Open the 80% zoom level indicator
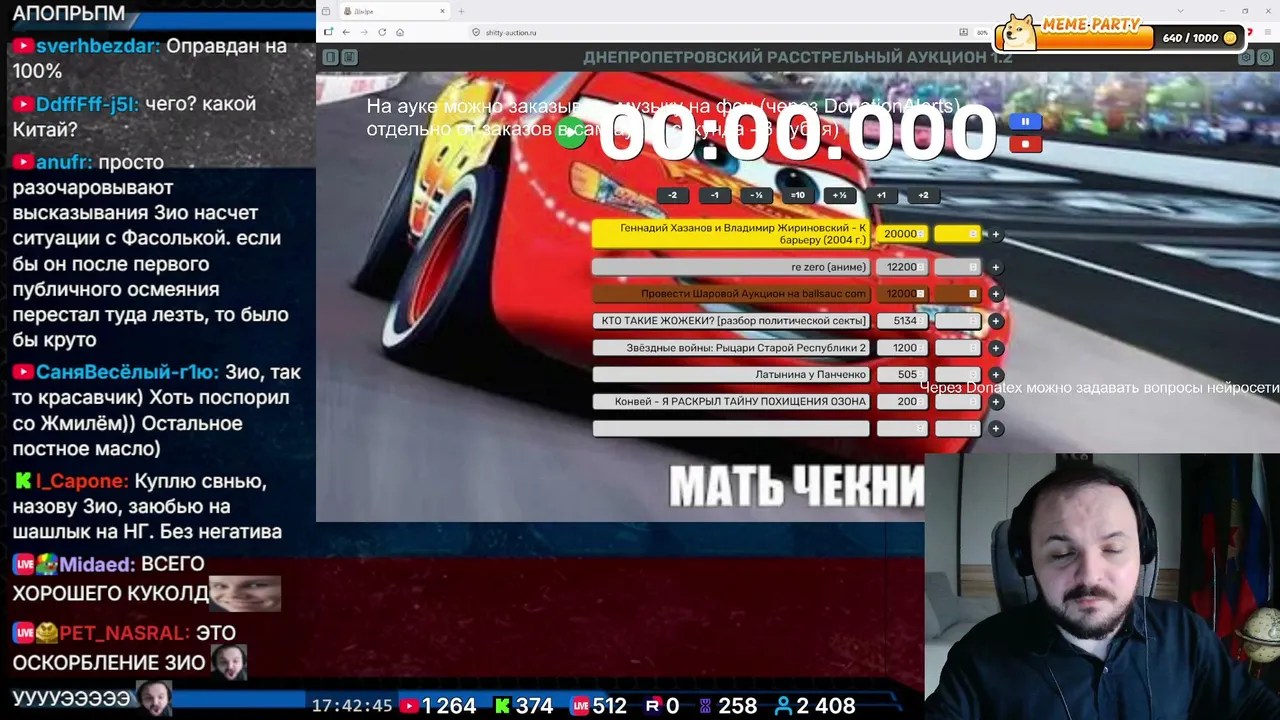The height and width of the screenshot is (720, 1280). click(x=983, y=32)
